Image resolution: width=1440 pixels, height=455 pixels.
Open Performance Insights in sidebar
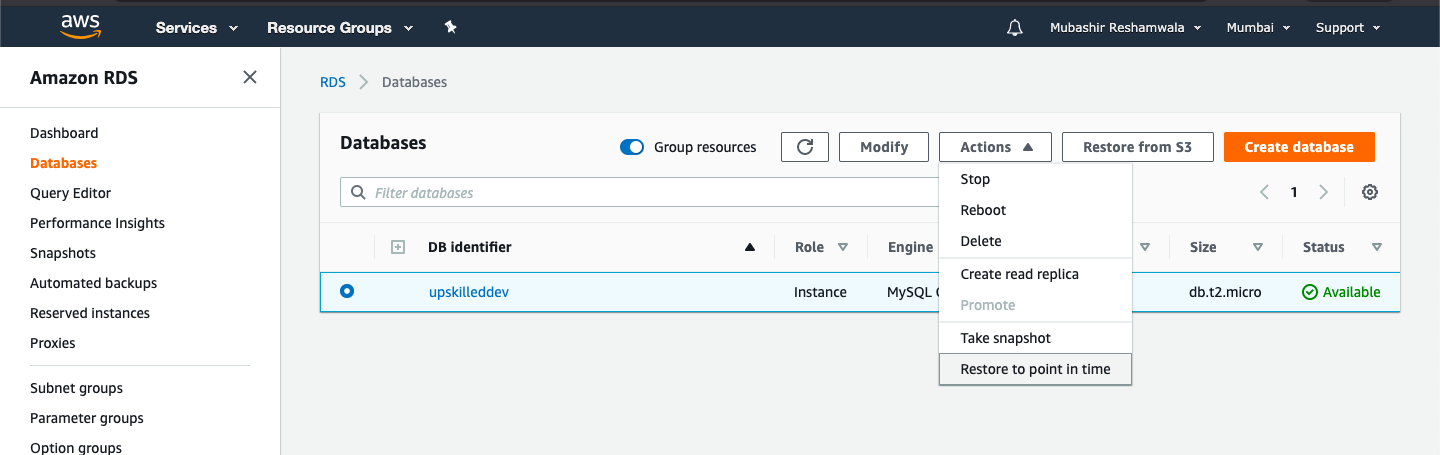coord(97,223)
